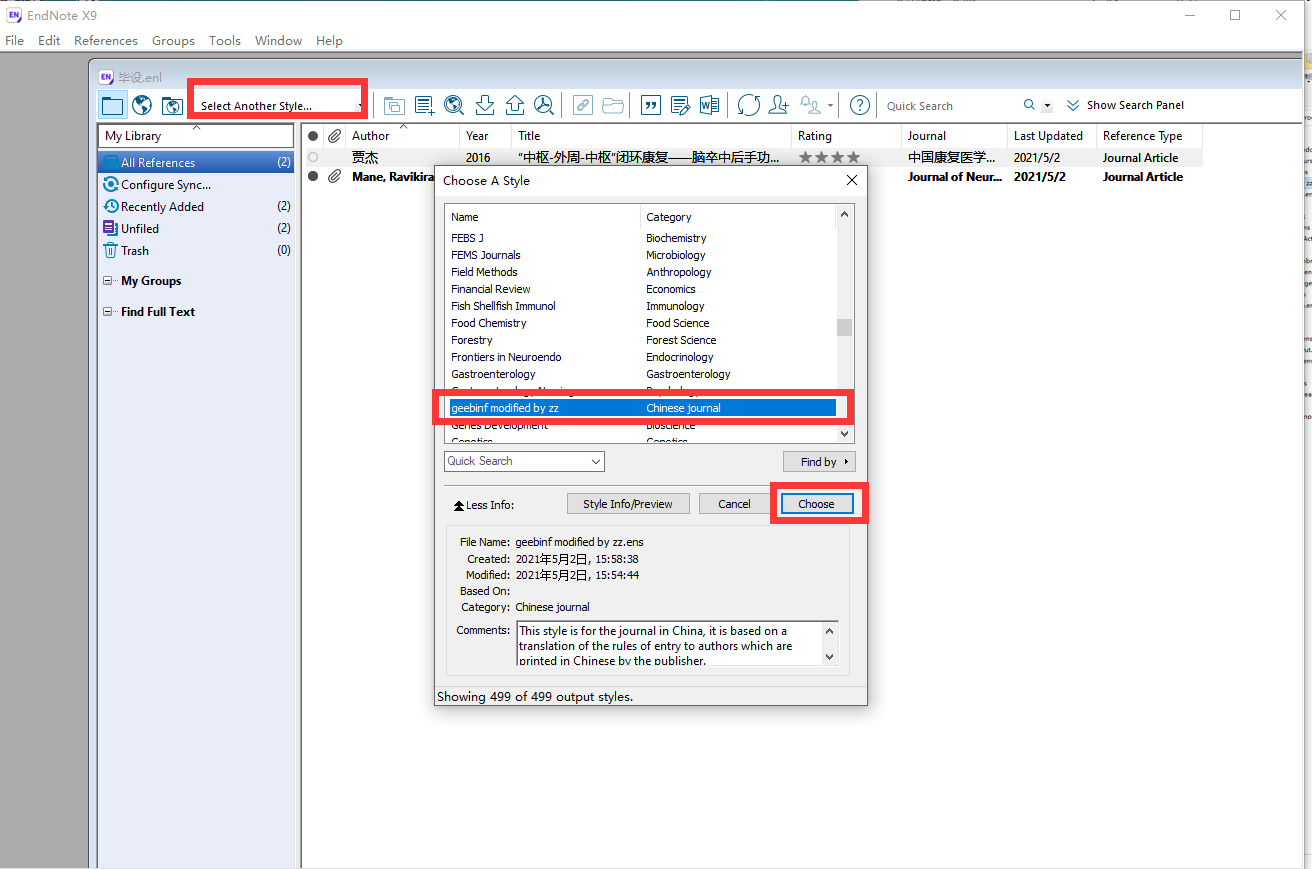The height and width of the screenshot is (869, 1312).
Task: Switch to Online Search Mode globe icon
Action: pos(142,105)
